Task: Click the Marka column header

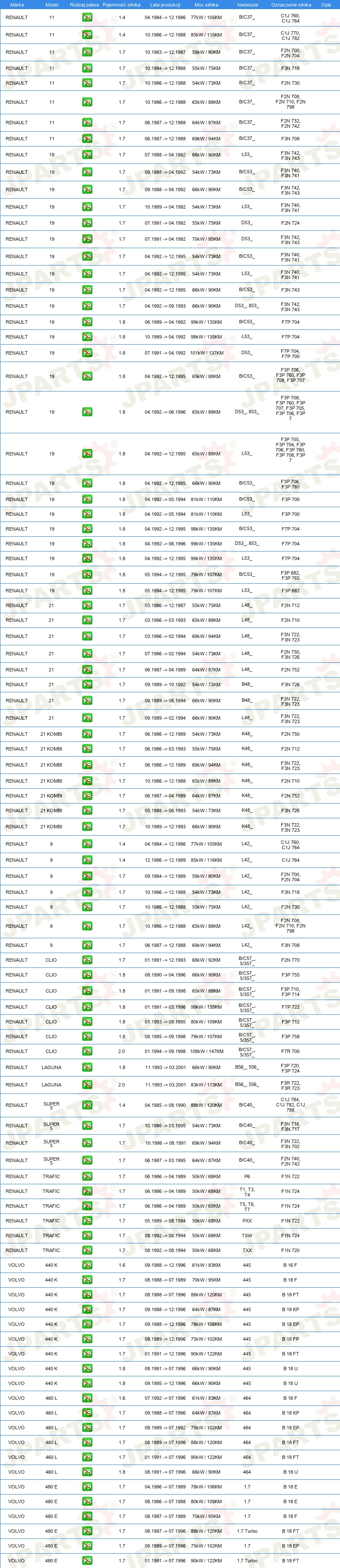Action: tap(17, 5)
